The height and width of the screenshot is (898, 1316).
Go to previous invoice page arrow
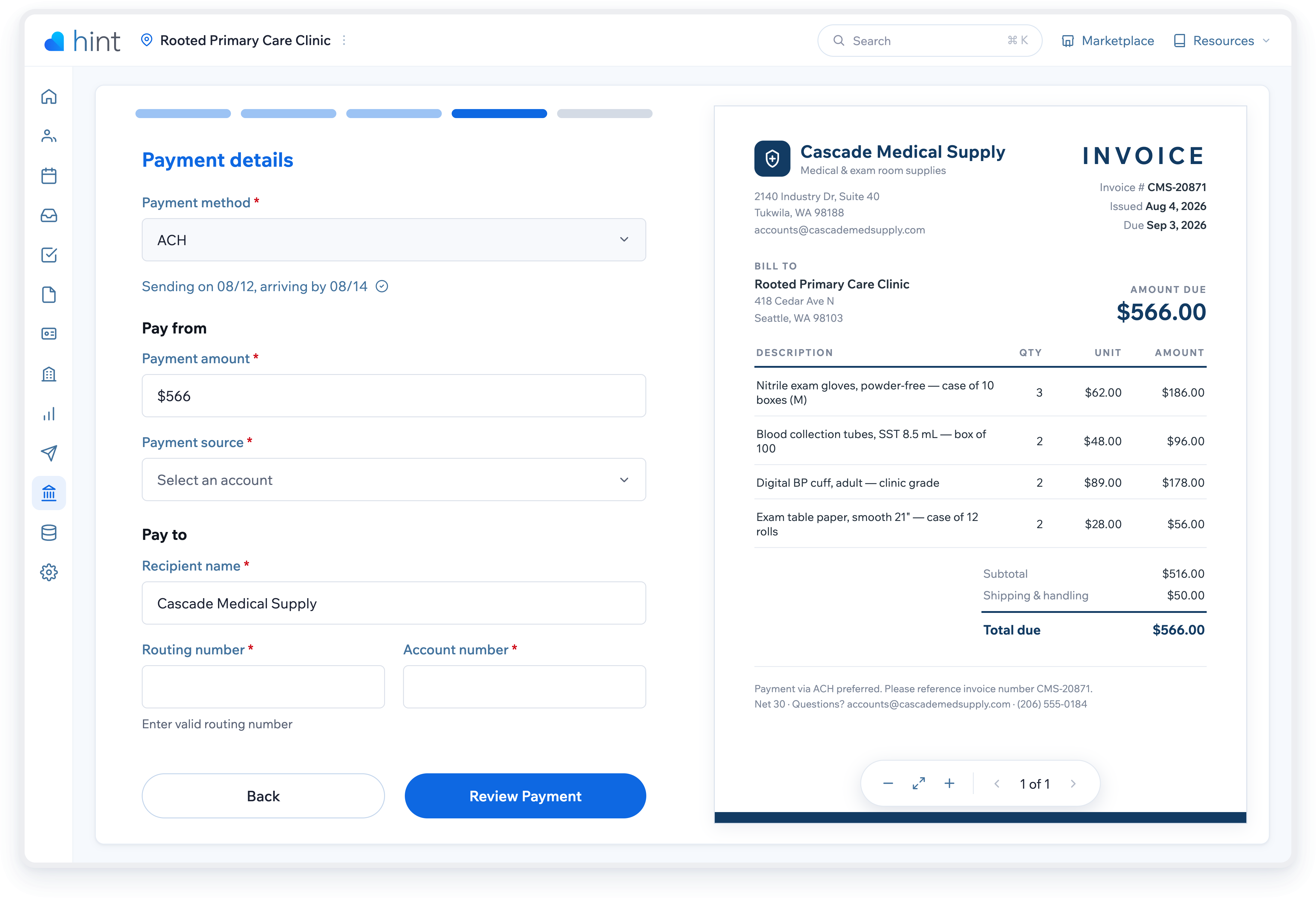click(x=997, y=784)
